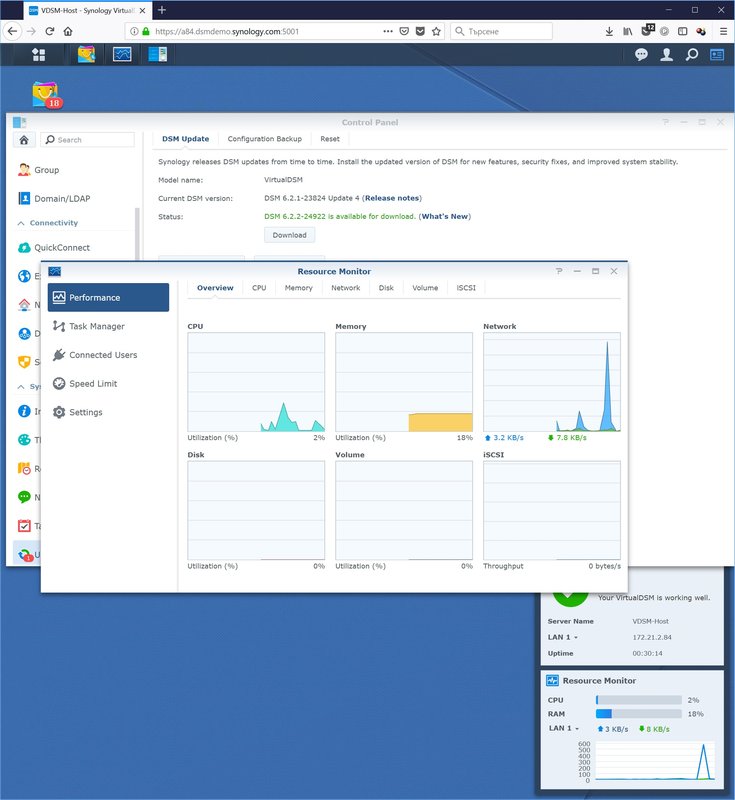Open Firefox page actions three dots
Image resolution: width=735 pixels, height=800 pixels.
(388, 31)
